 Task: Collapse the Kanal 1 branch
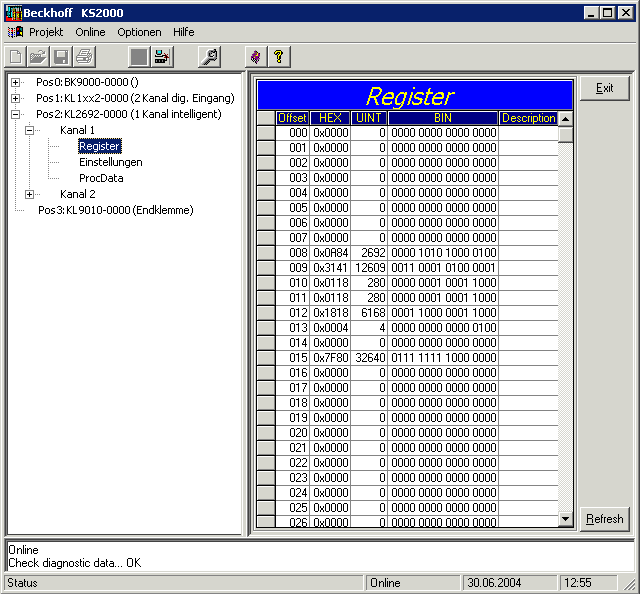(29, 130)
